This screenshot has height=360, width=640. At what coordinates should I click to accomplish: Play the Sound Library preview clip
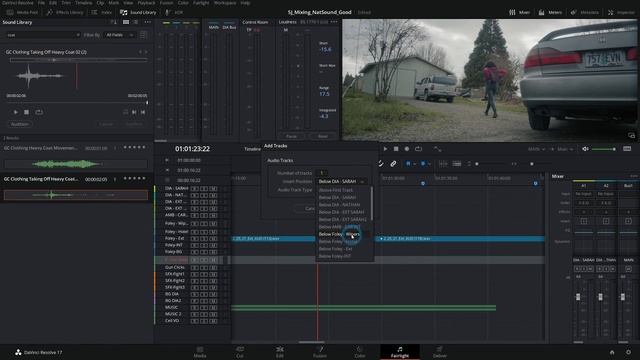click(16, 112)
